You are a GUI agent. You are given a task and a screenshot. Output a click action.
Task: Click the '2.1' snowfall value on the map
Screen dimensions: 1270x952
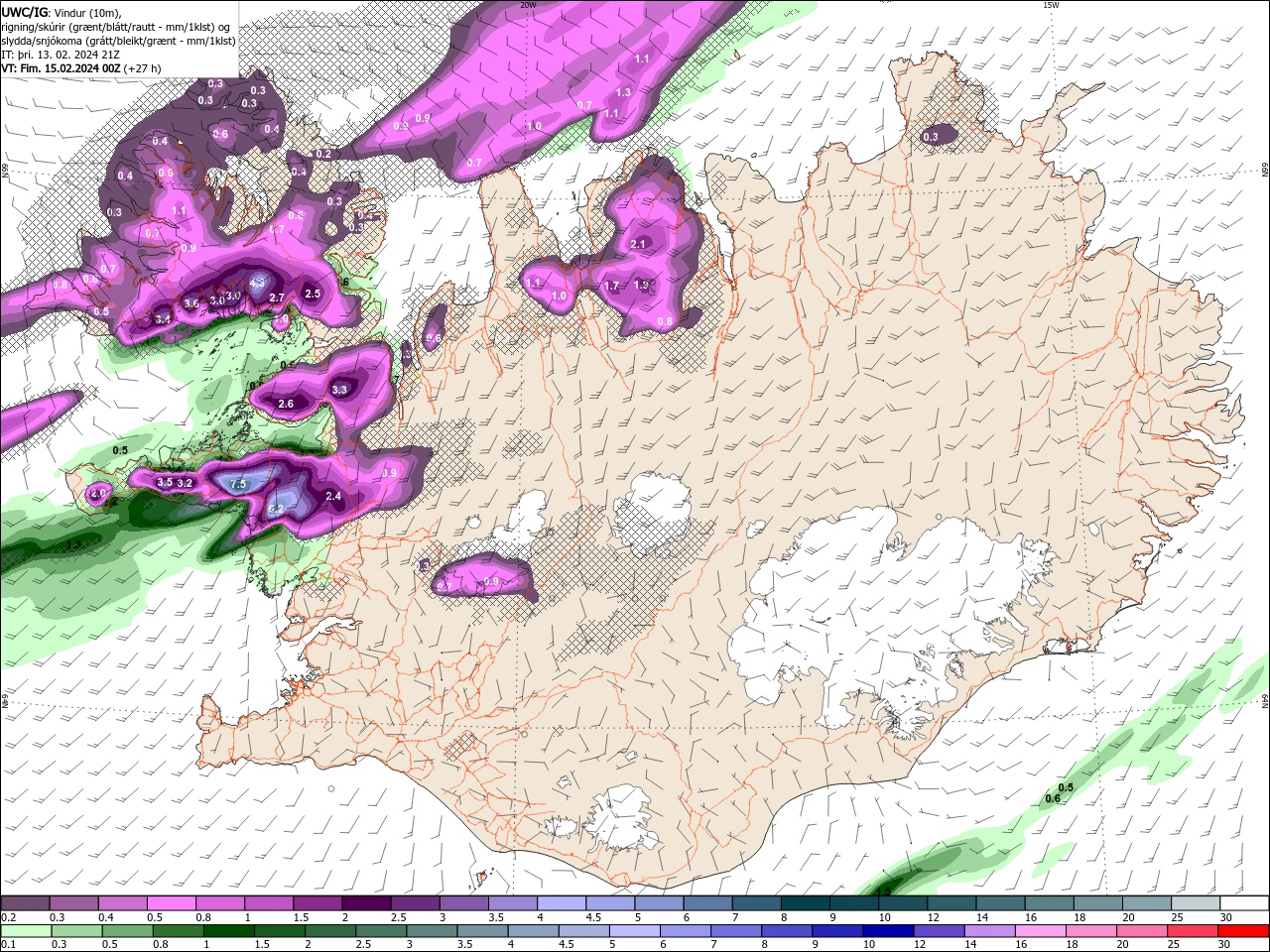coord(638,244)
